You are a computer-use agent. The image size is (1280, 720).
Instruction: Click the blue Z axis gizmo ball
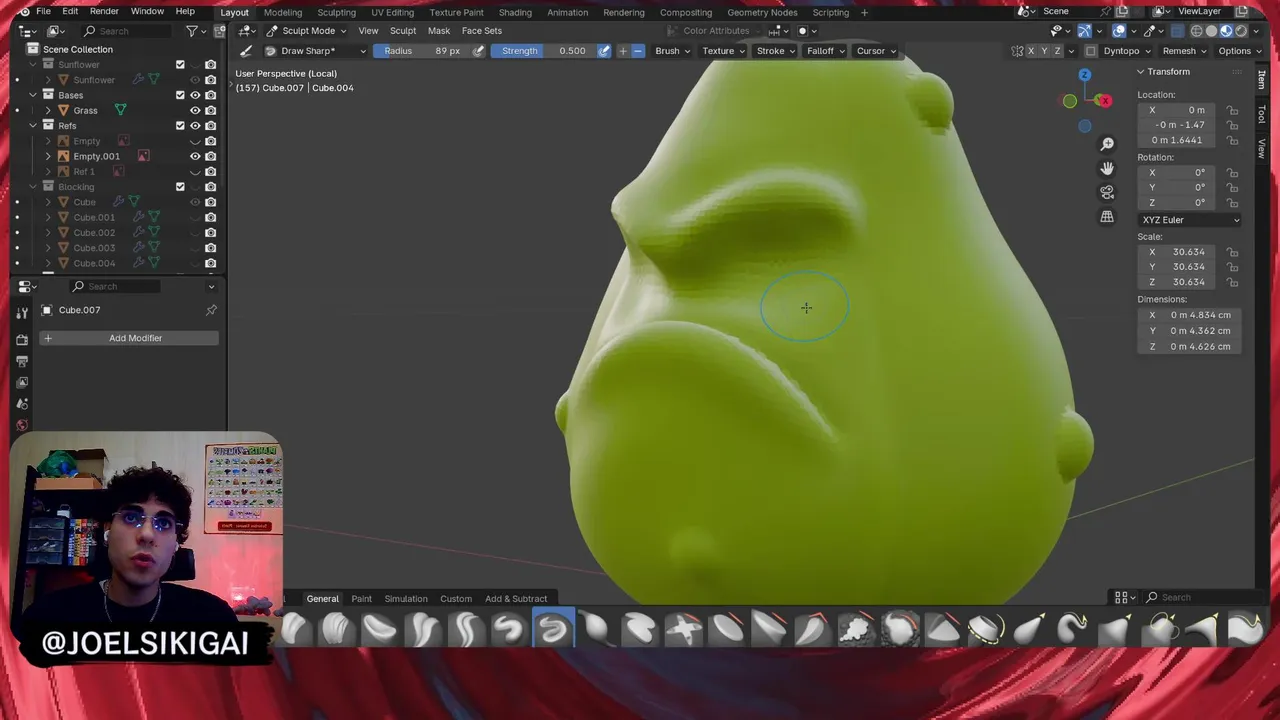(1084, 76)
